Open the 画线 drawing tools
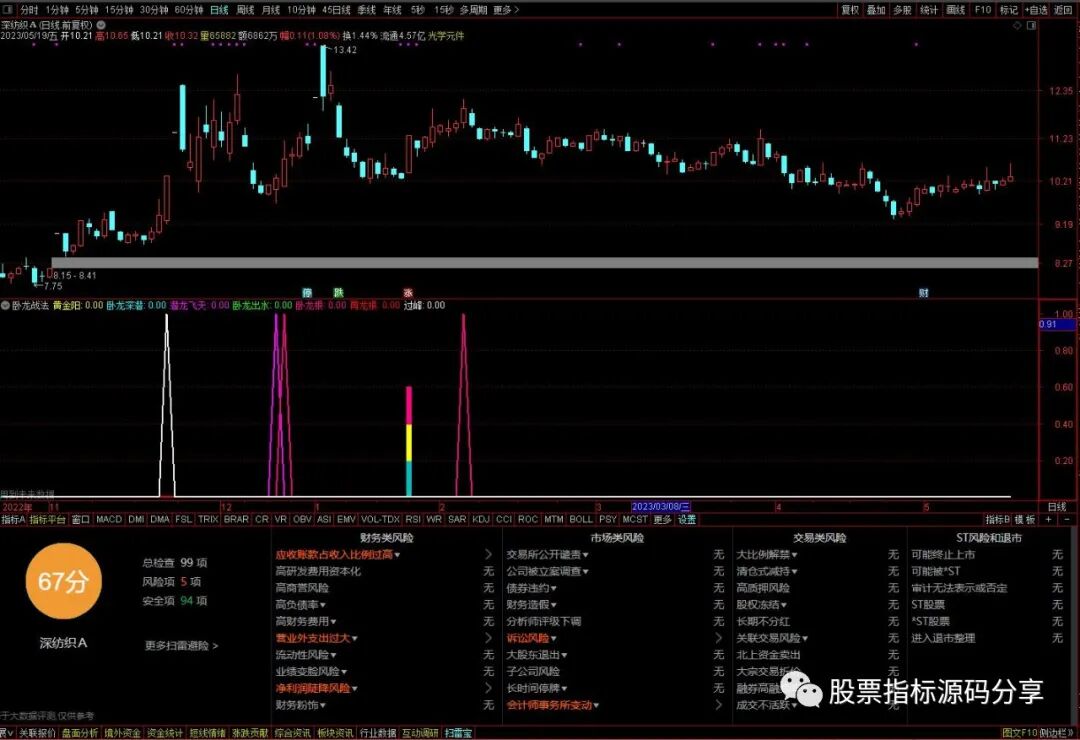1080x740 pixels. [956, 10]
